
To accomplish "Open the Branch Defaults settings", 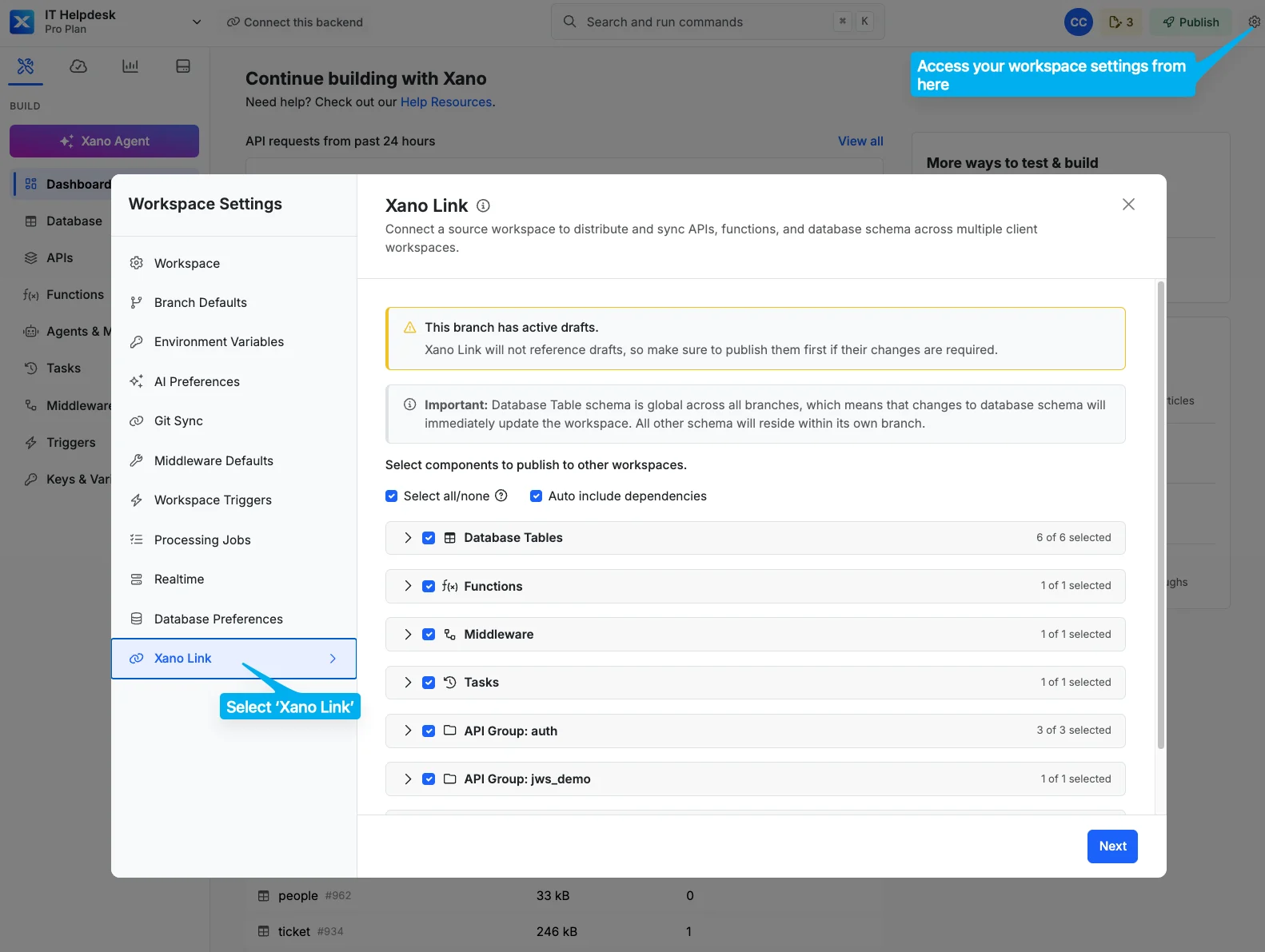I will coord(233,302).
